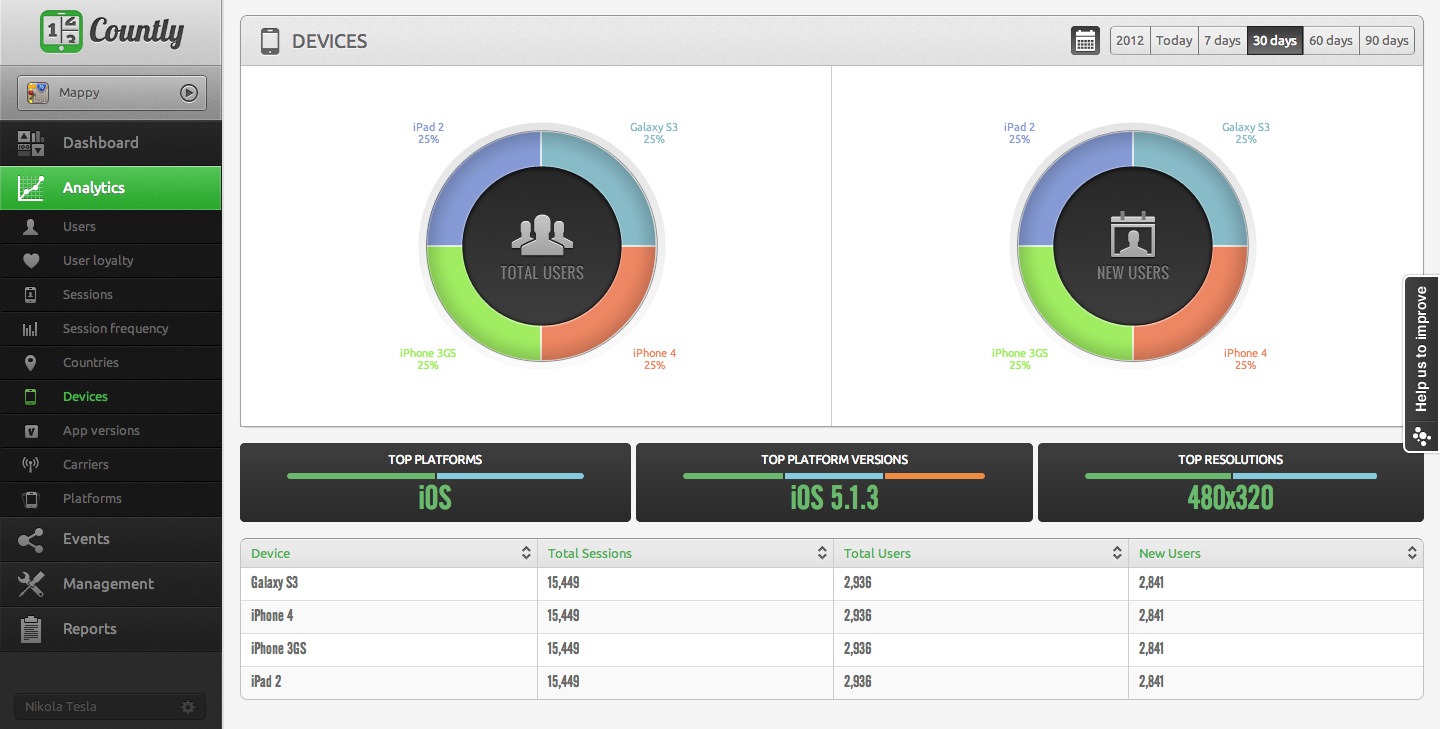Open the Users analytics page
The width and height of the screenshot is (1440, 729).
(110, 227)
